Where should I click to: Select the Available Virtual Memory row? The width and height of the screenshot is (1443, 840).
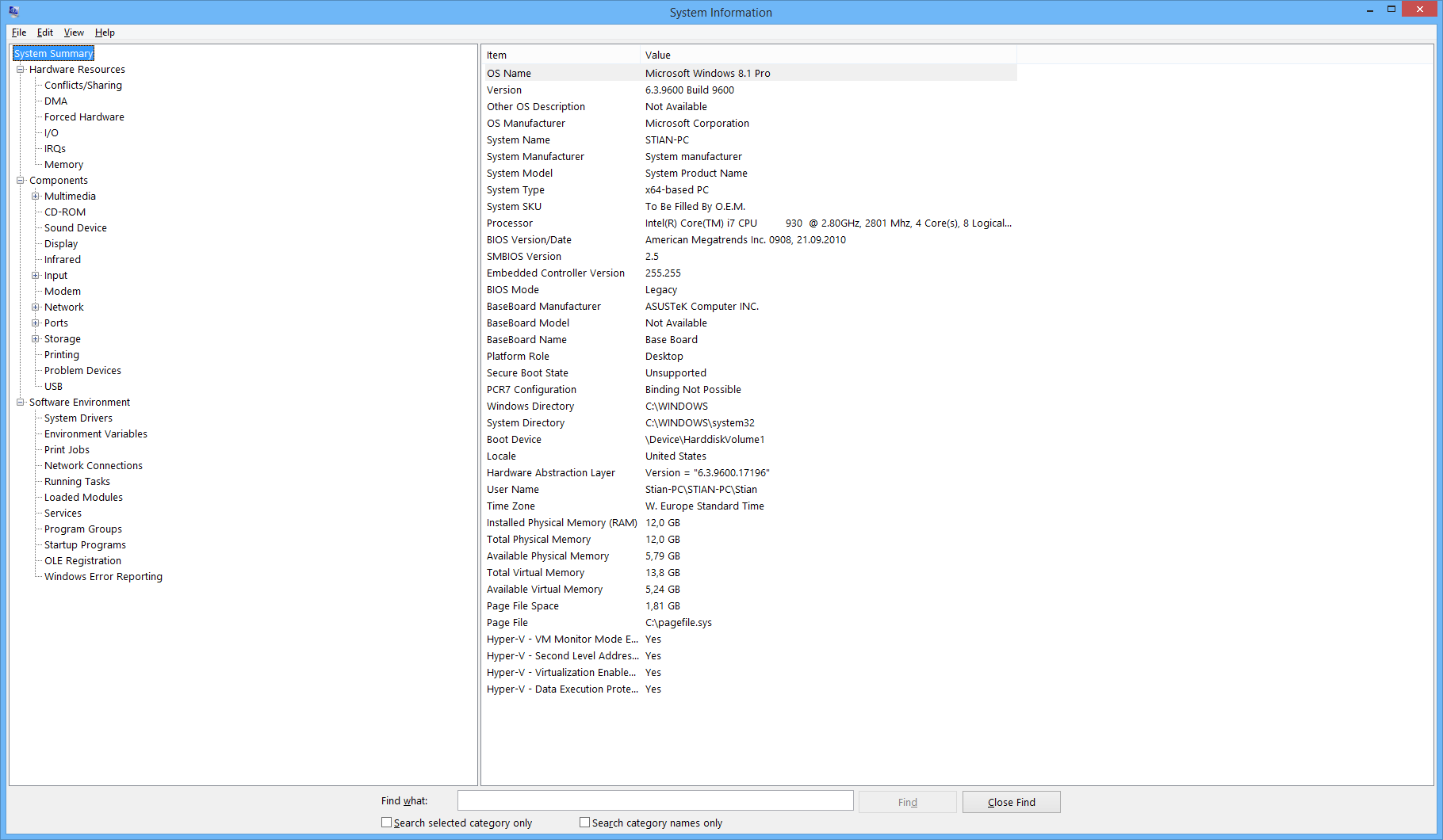click(x=749, y=590)
